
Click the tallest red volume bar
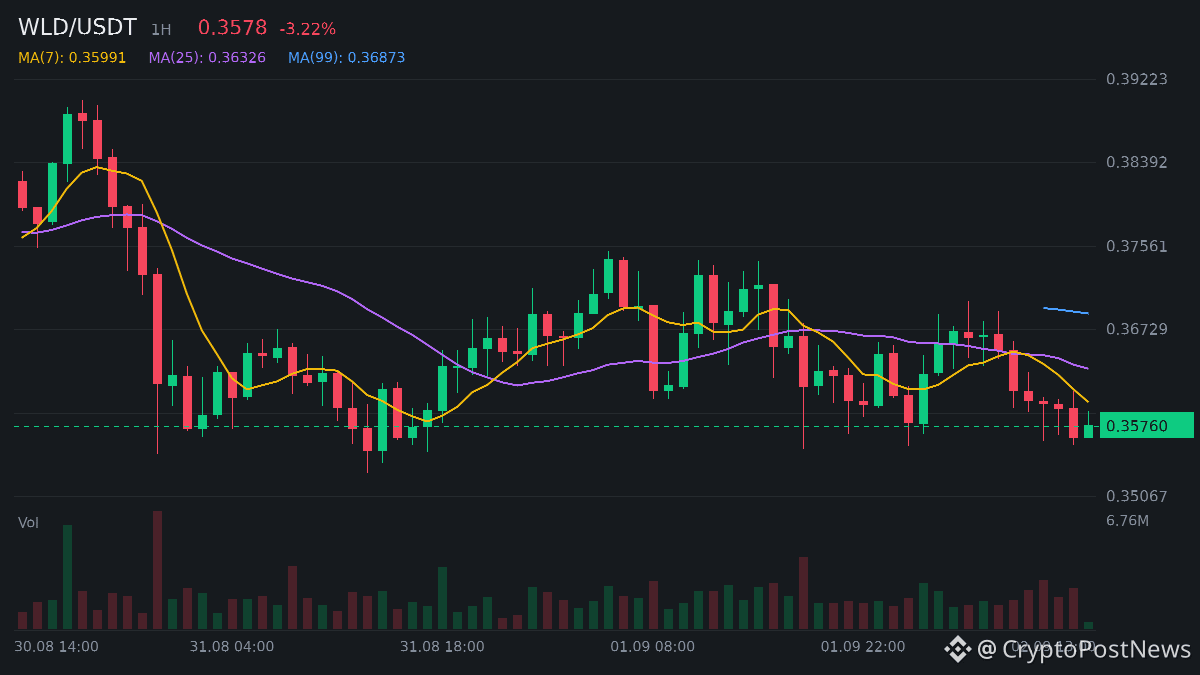pyautogui.click(x=157, y=570)
